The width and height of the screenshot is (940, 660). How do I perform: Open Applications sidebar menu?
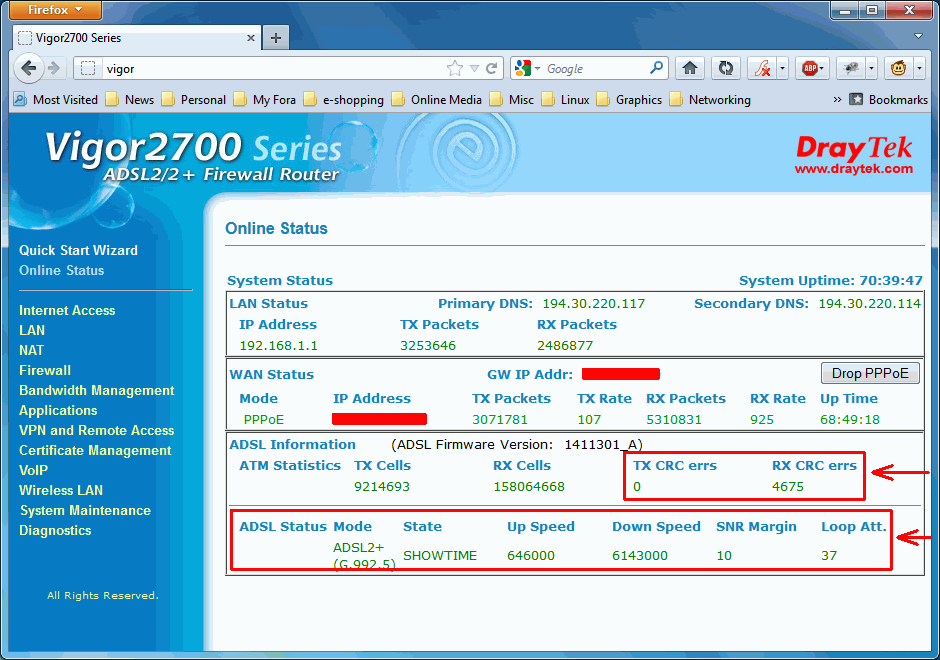pyautogui.click(x=58, y=411)
